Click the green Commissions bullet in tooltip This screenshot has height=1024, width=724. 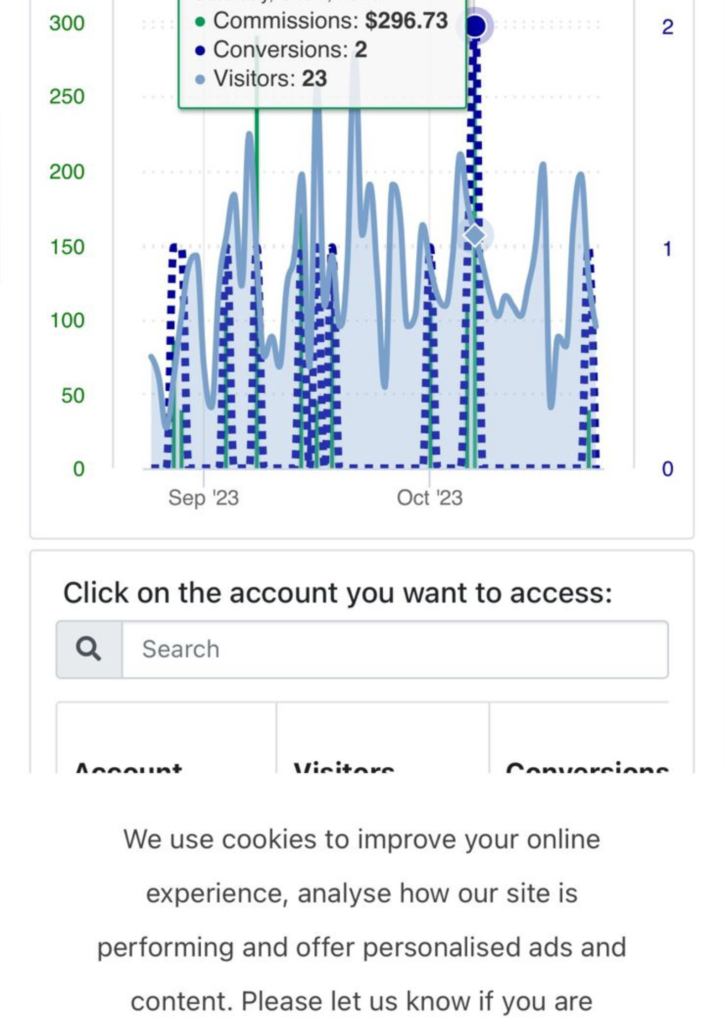tap(200, 21)
